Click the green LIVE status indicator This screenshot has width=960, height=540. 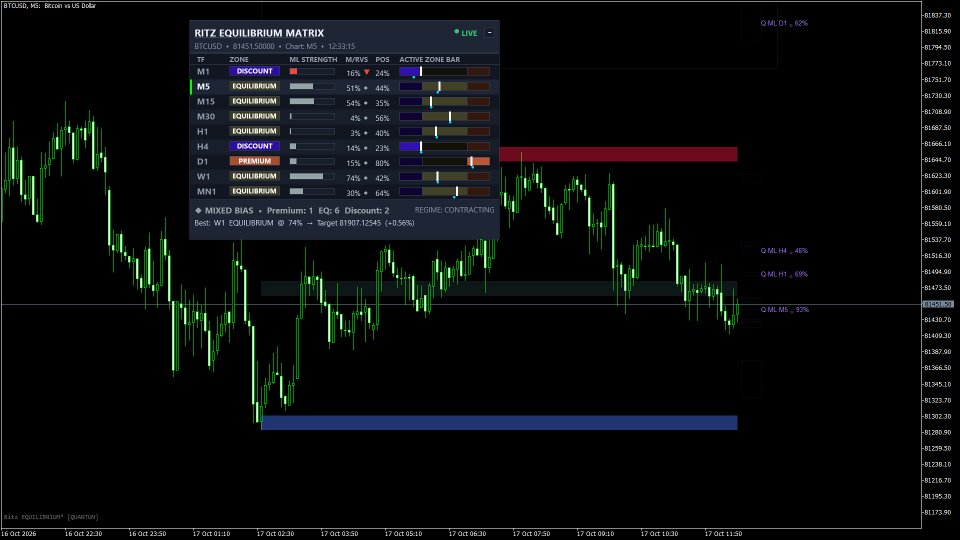tap(466, 33)
